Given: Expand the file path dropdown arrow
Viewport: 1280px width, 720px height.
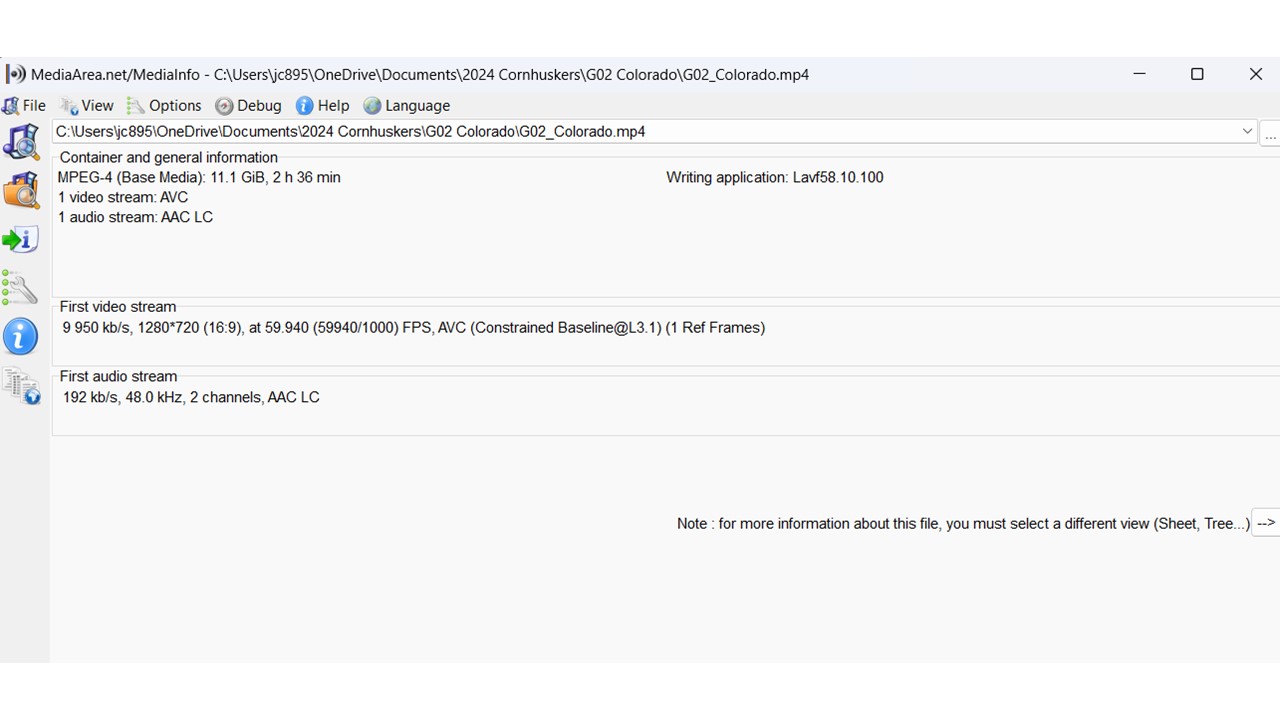Looking at the screenshot, I should tap(1247, 131).
